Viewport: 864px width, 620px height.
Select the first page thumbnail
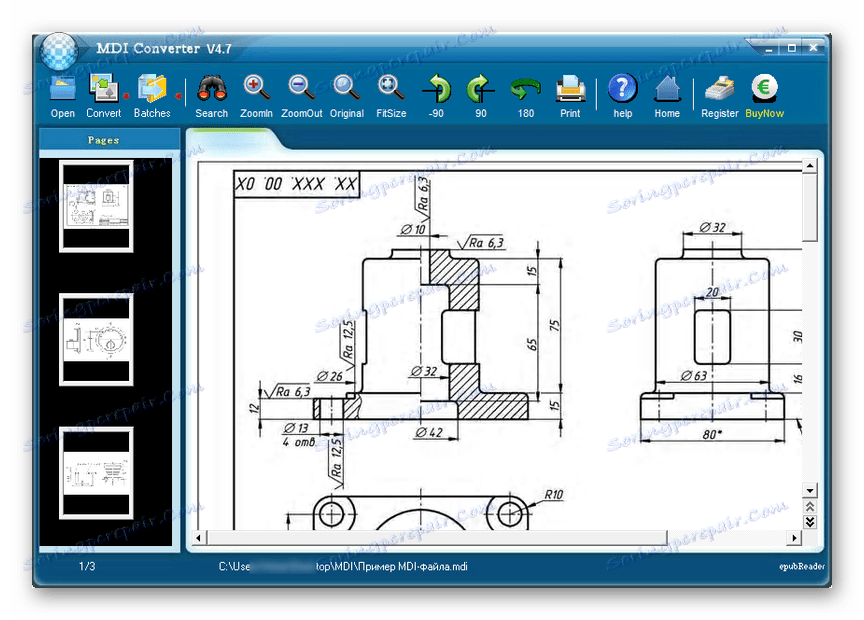point(96,206)
